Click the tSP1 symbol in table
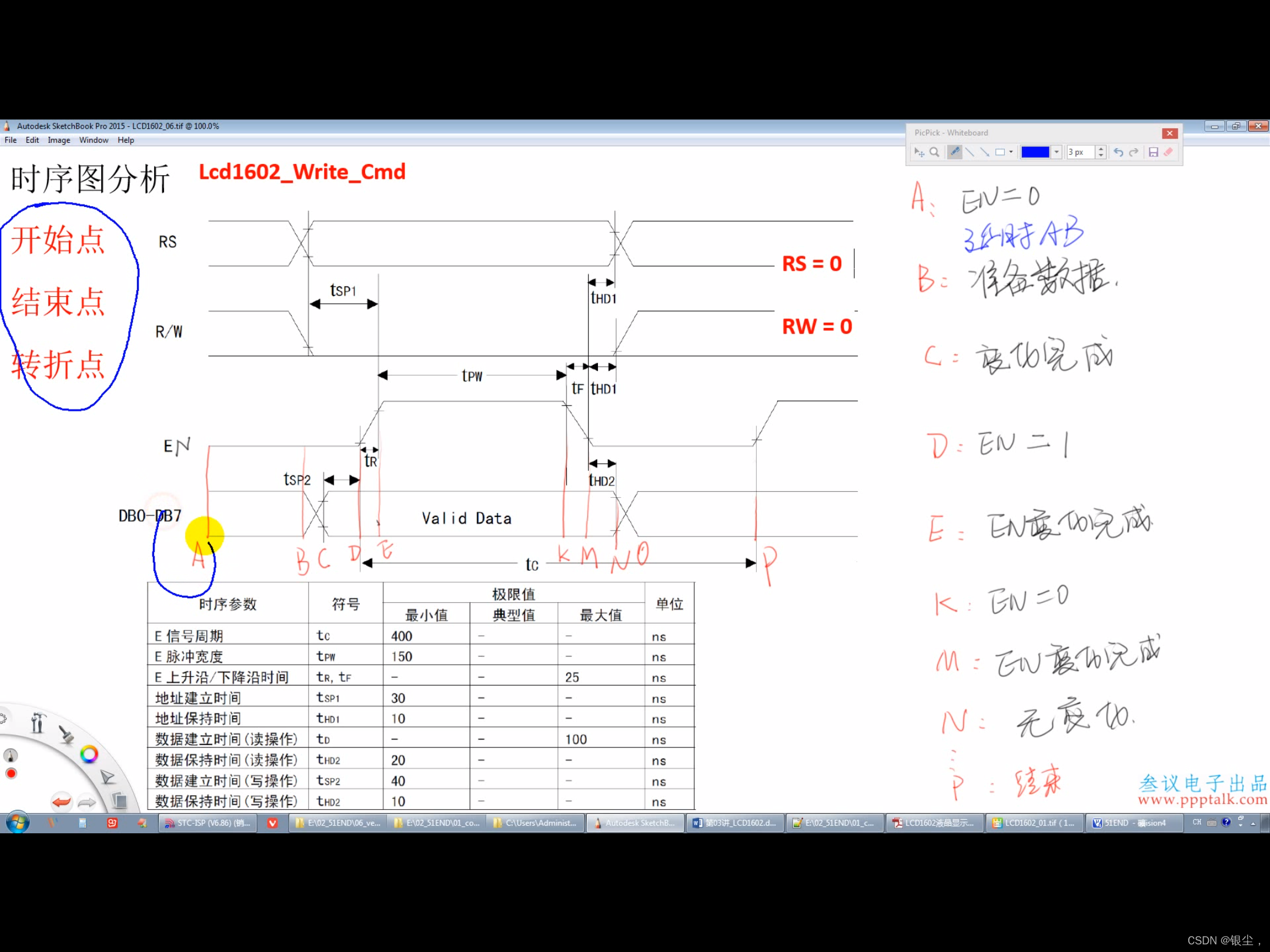This screenshot has width=1270, height=952. coord(328,698)
